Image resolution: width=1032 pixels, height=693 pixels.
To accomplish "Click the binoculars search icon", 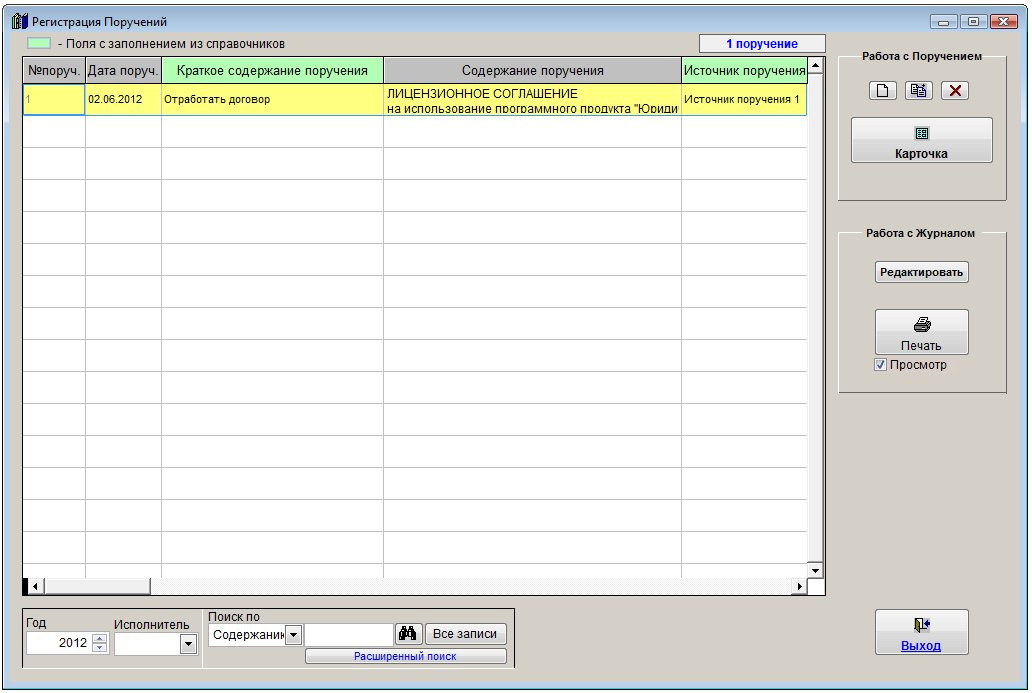I will 407,634.
